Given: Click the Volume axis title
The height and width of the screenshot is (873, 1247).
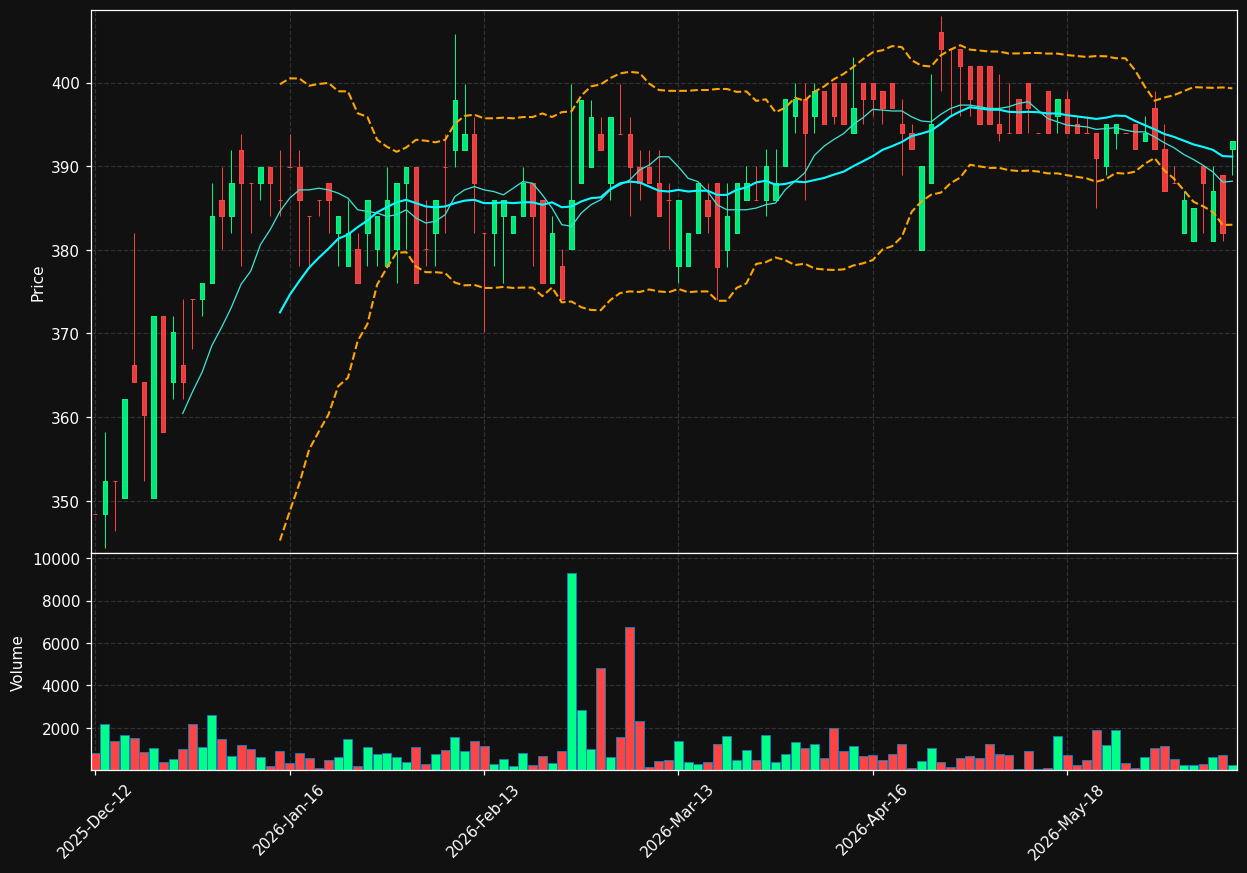Looking at the screenshot, I should click(18, 663).
